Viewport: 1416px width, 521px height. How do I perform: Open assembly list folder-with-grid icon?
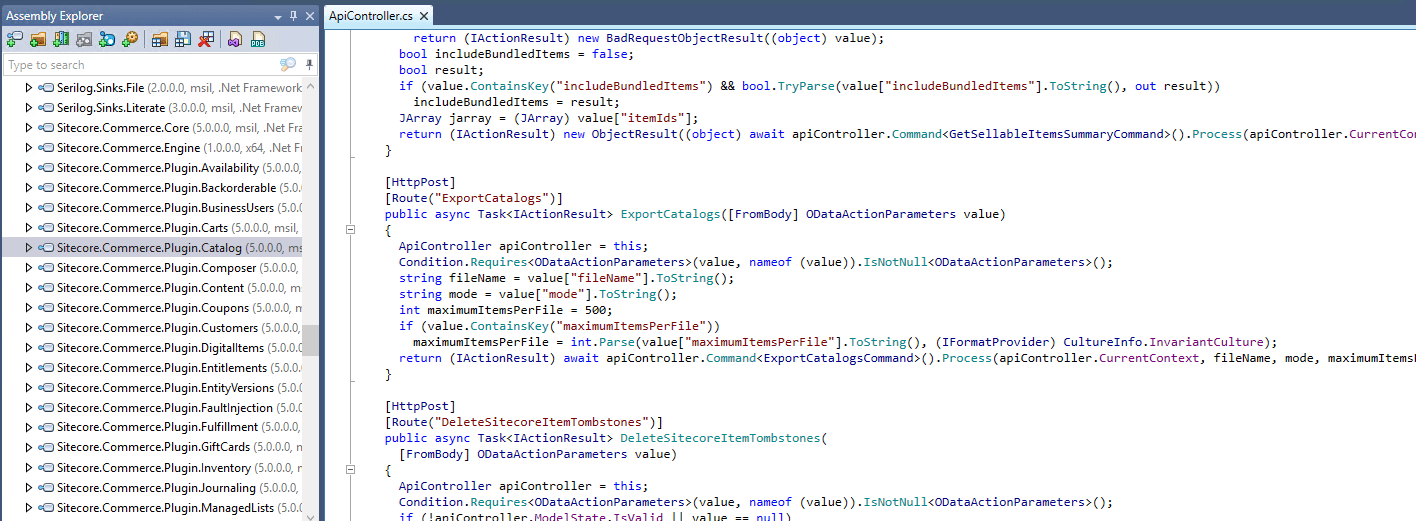click(x=159, y=40)
